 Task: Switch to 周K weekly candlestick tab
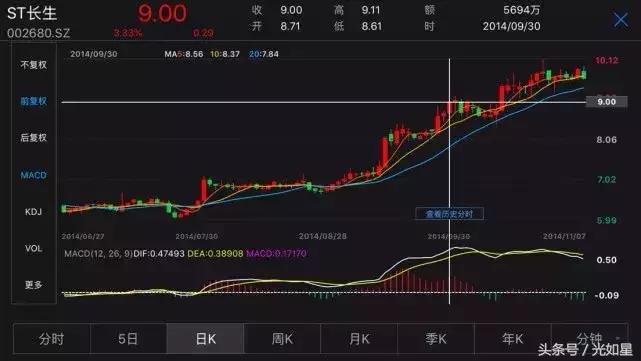(x=282, y=339)
